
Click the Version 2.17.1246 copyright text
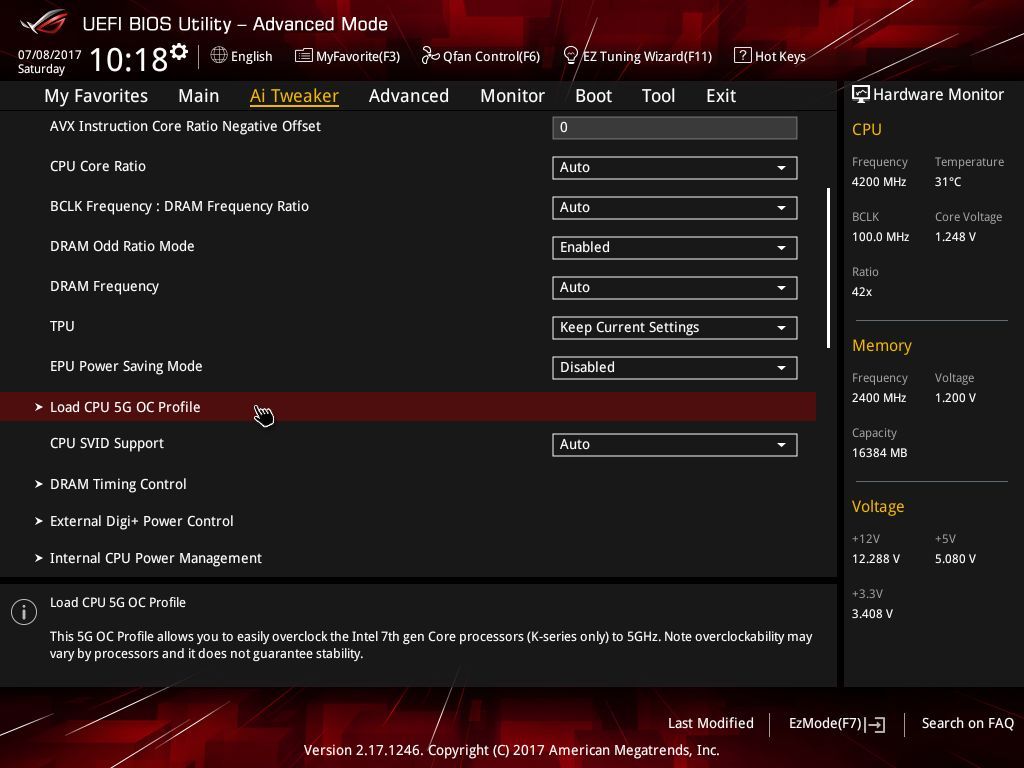511,750
